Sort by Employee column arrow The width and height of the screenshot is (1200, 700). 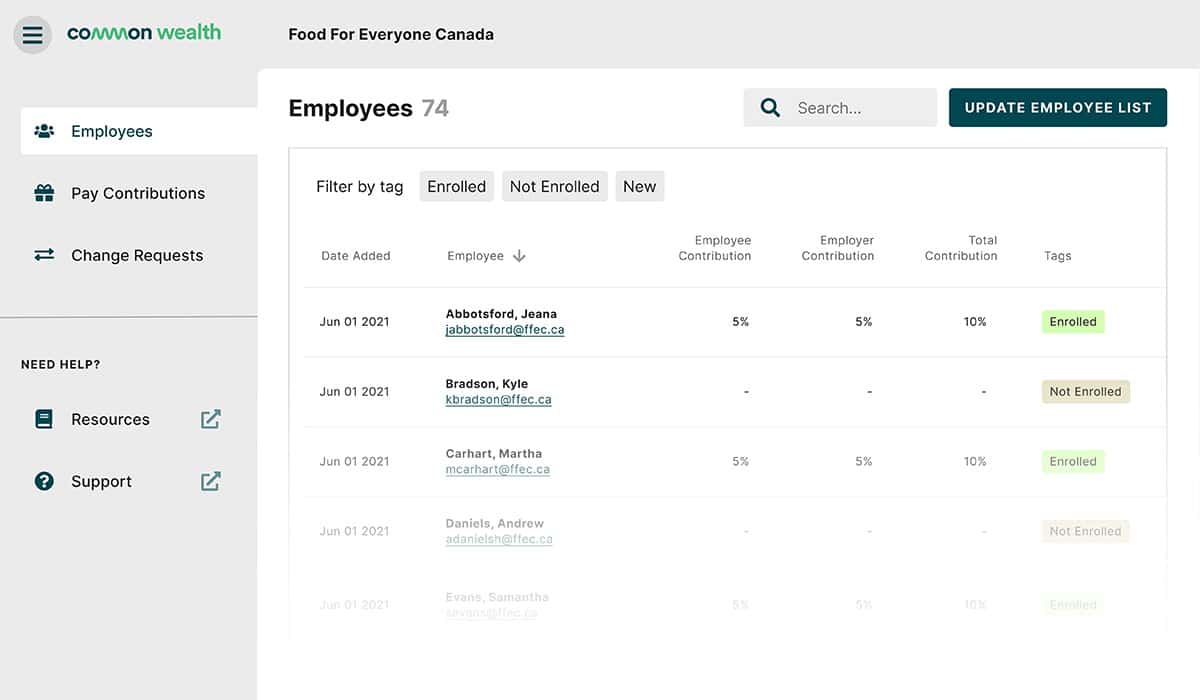tap(519, 256)
